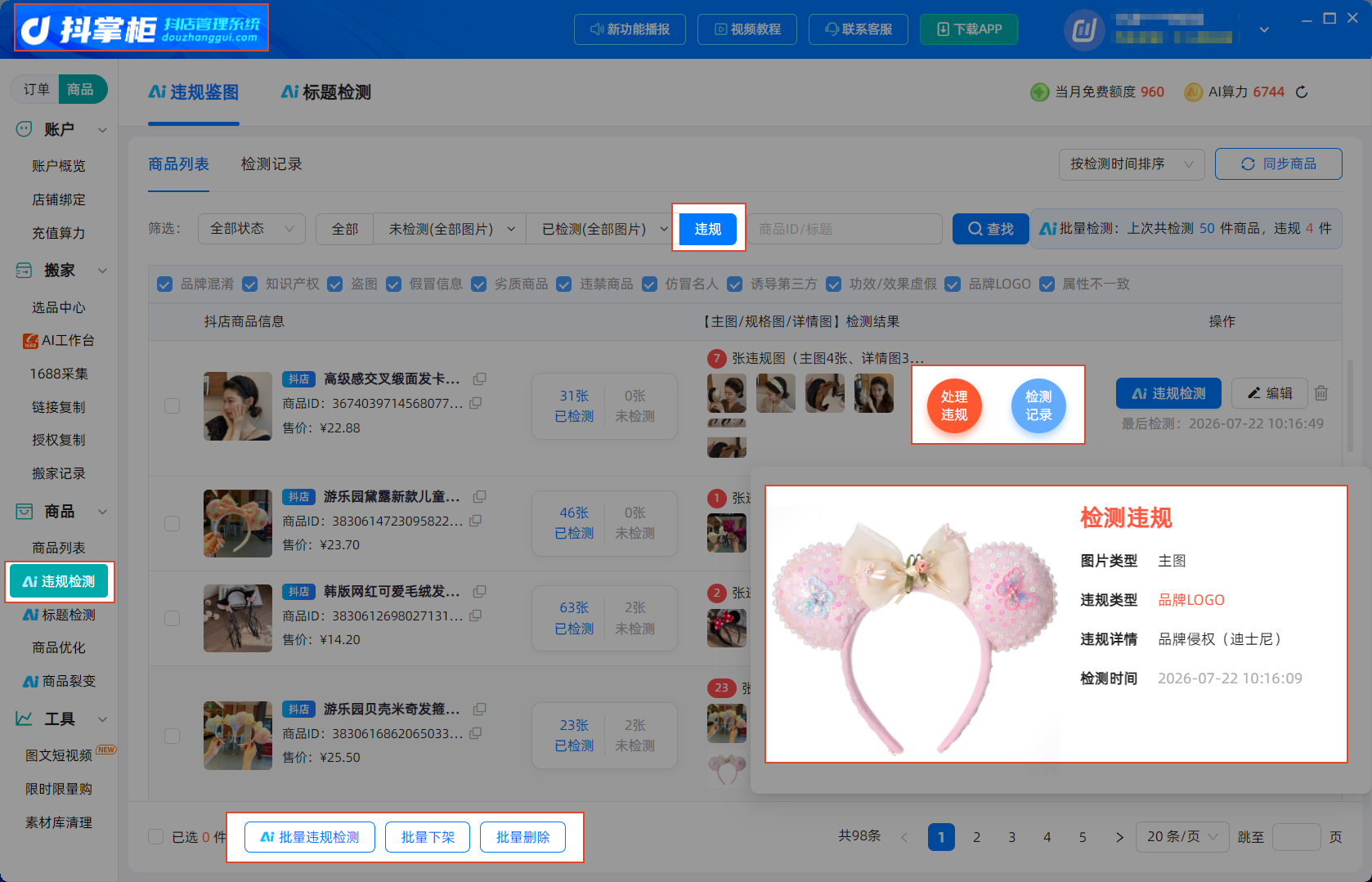The height and width of the screenshot is (882, 1372).
Task: Open 游乐园黛露新款儿童 product thumbnail
Action: [x=238, y=523]
